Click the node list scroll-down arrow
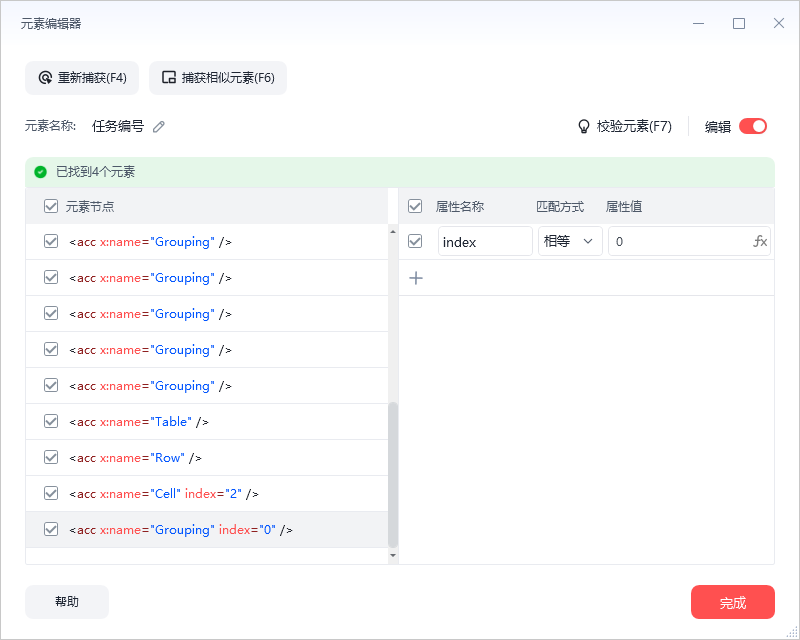The height and width of the screenshot is (640, 800). [x=393, y=555]
